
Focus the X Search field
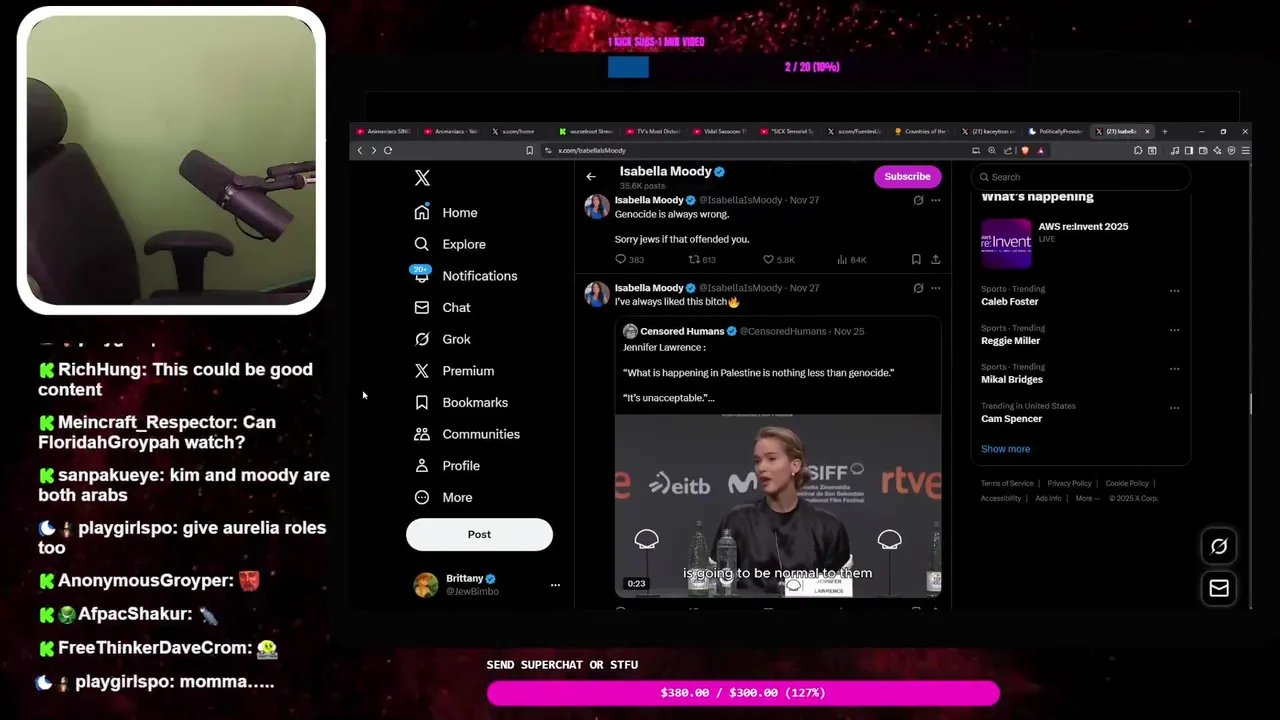(1081, 177)
